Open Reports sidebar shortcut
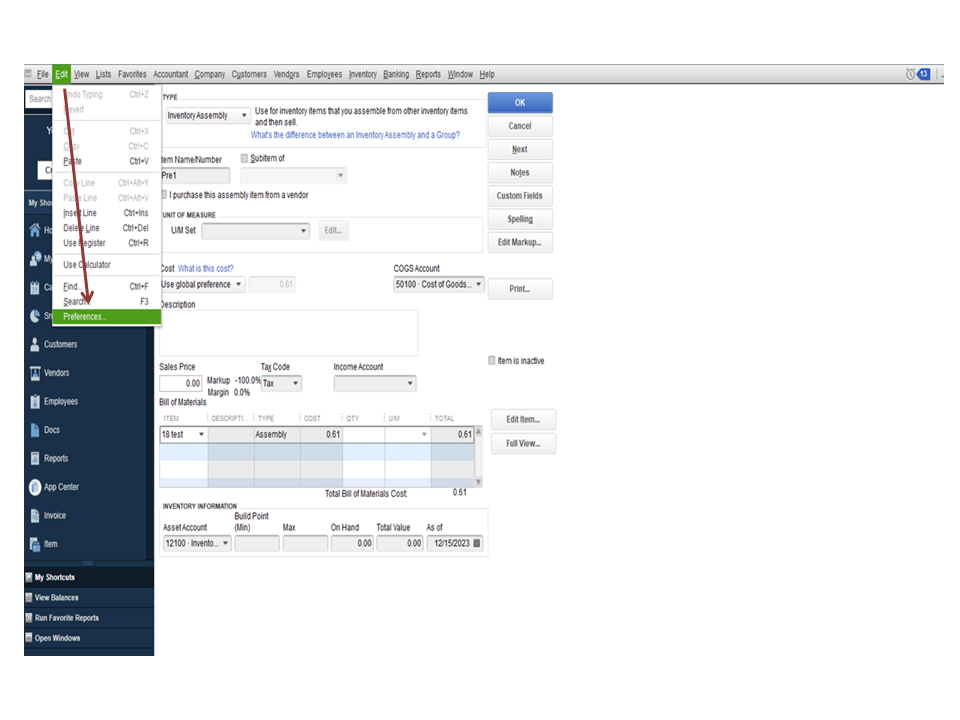960x720 pixels. [56, 459]
